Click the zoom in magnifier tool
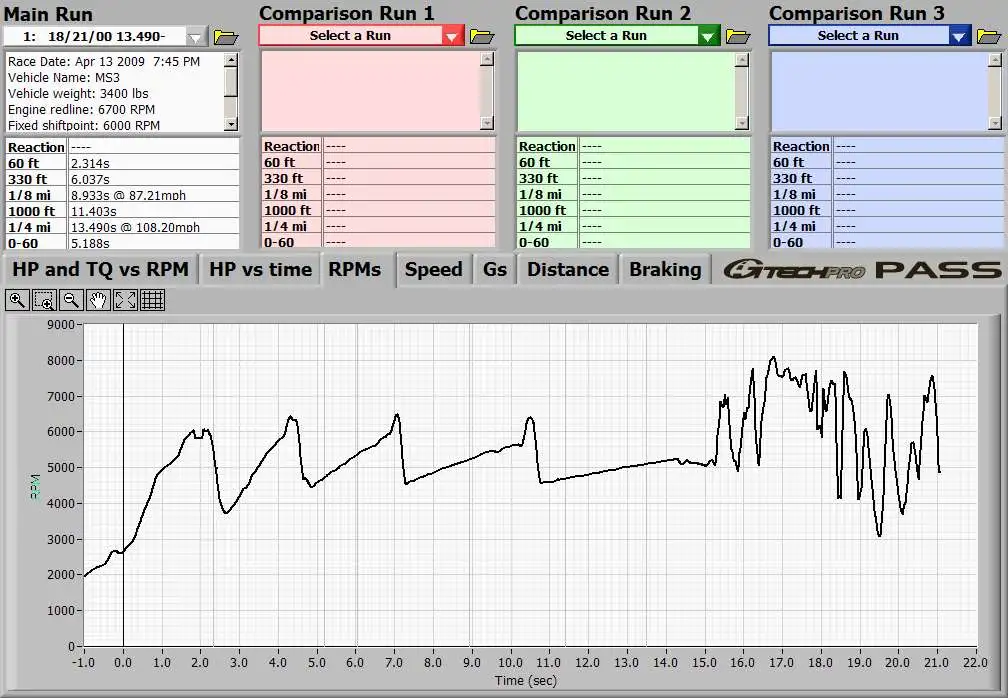The width and height of the screenshot is (1008, 698). coord(17,300)
